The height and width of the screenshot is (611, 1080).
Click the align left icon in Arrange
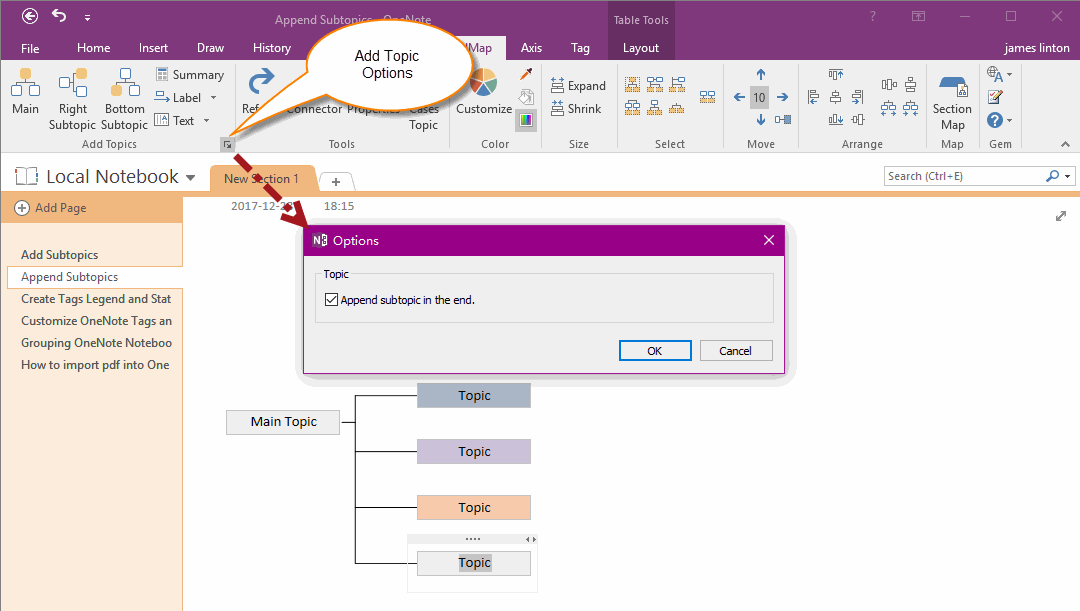click(x=813, y=97)
